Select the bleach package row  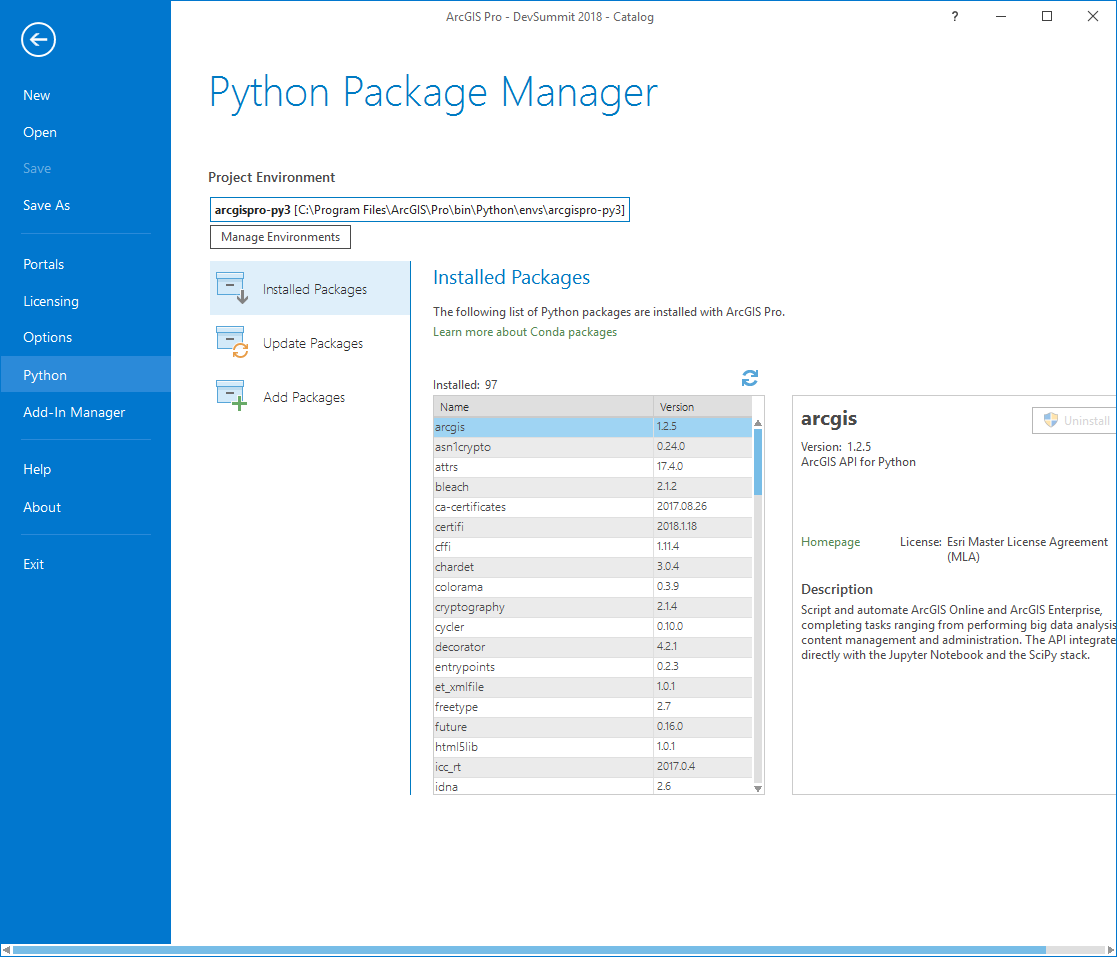593,487
